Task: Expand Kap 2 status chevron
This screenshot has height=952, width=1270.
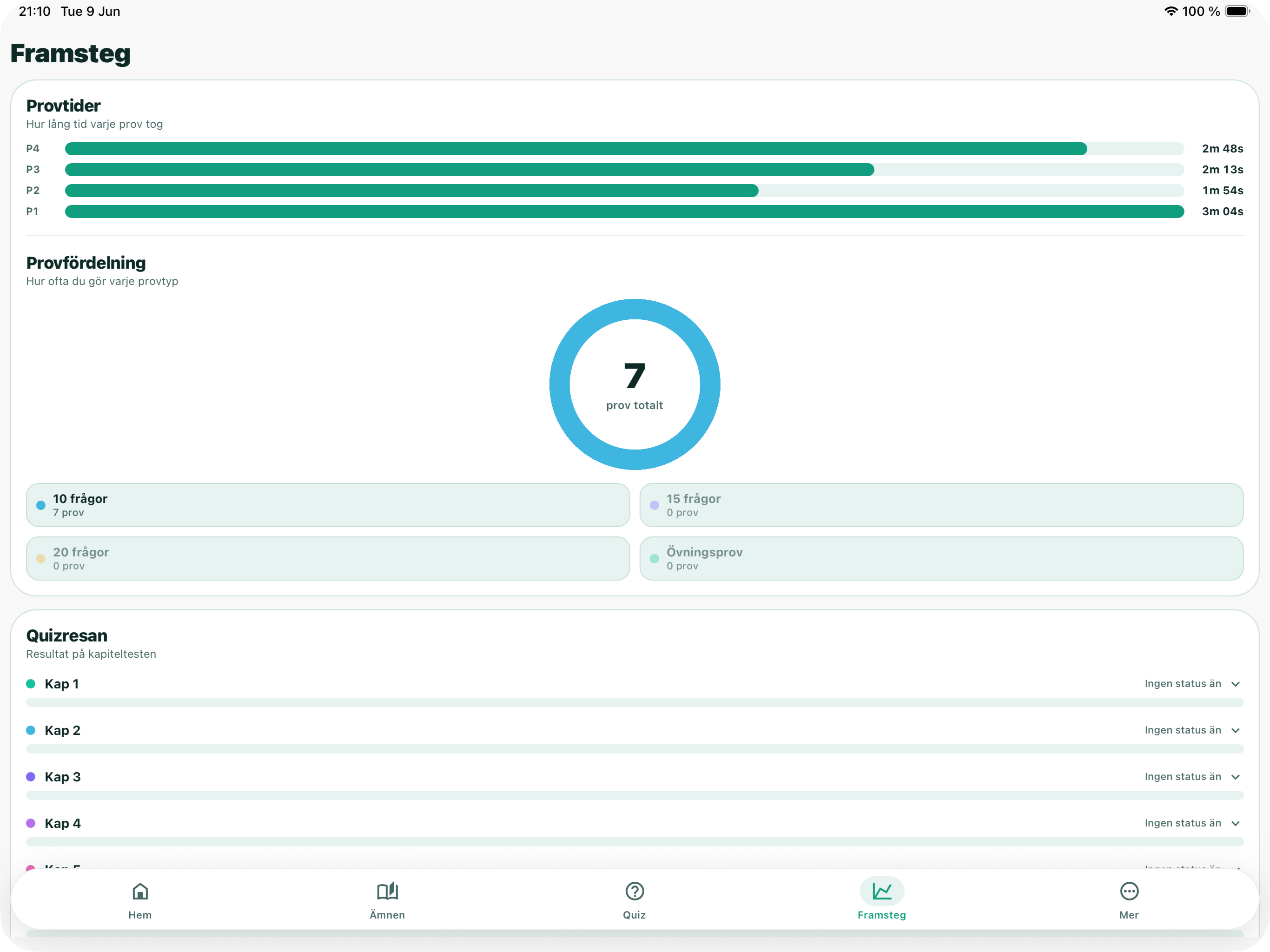Action: coord(1236,730)
